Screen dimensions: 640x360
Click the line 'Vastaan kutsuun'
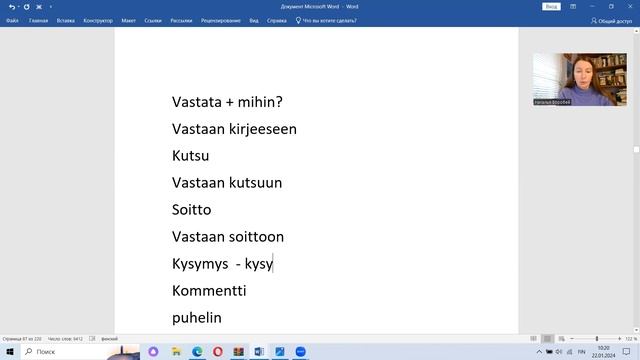click(x=227, y=183)
